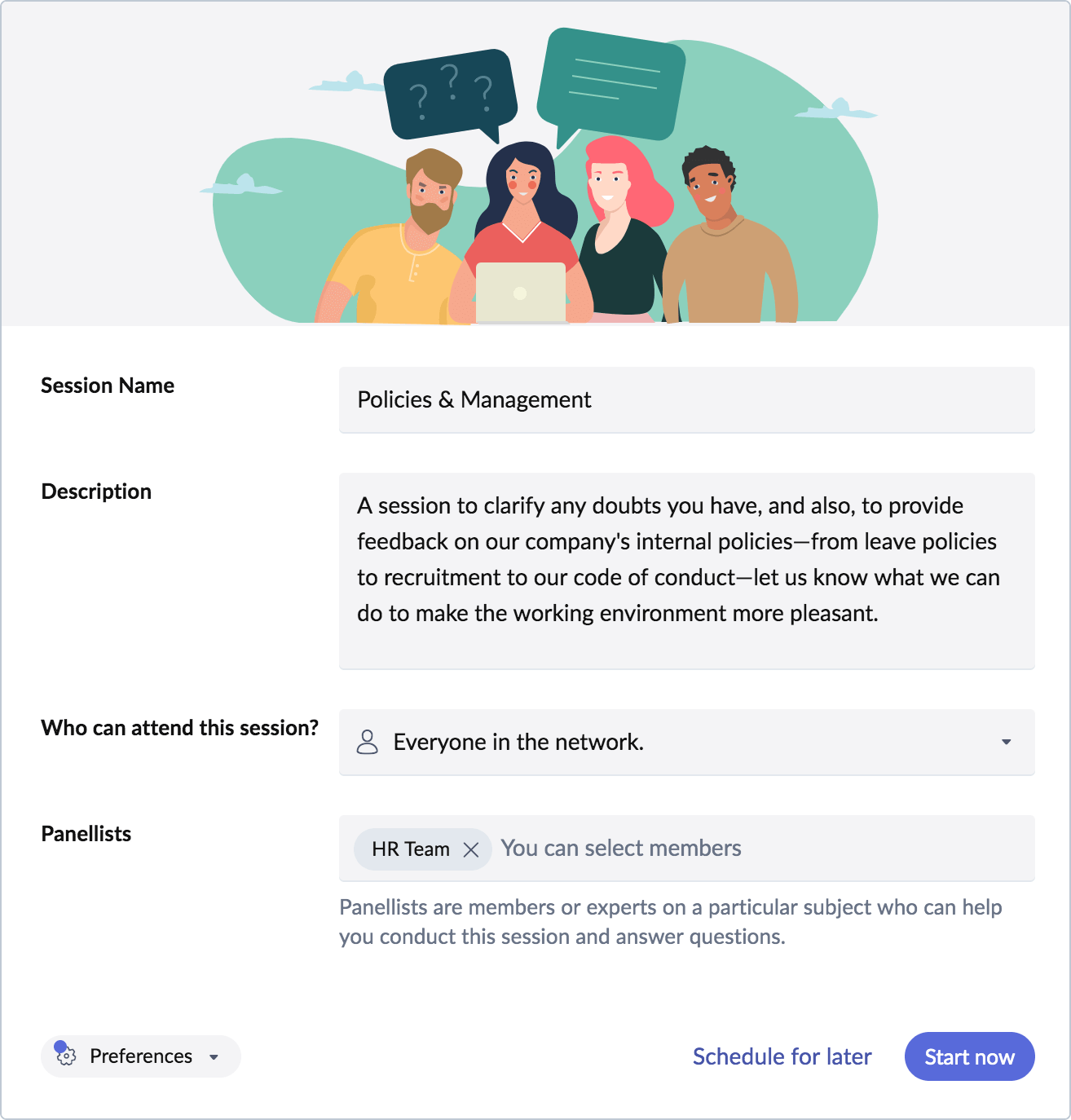The height and width of the screenshot is (1120, 1071).
Task: Click the laptop in the illustration
Action: [520, 292]
